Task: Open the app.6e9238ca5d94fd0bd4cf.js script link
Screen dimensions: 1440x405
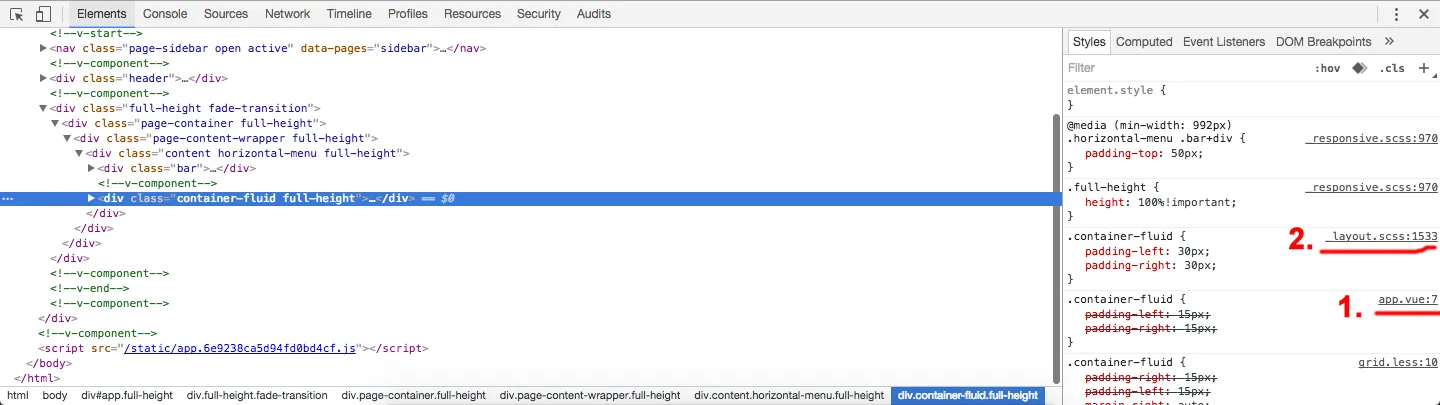Action: tap(239, 349)
